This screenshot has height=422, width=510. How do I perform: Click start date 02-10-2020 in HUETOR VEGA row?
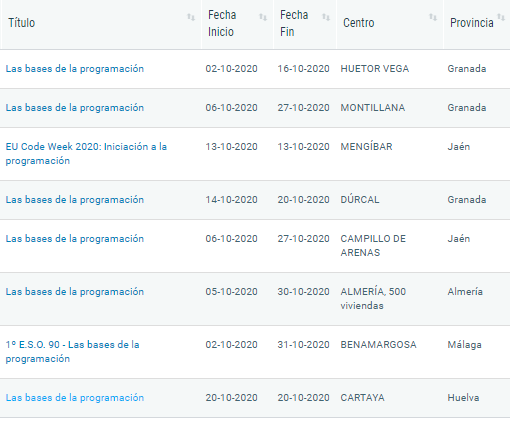tap(231, 69)
